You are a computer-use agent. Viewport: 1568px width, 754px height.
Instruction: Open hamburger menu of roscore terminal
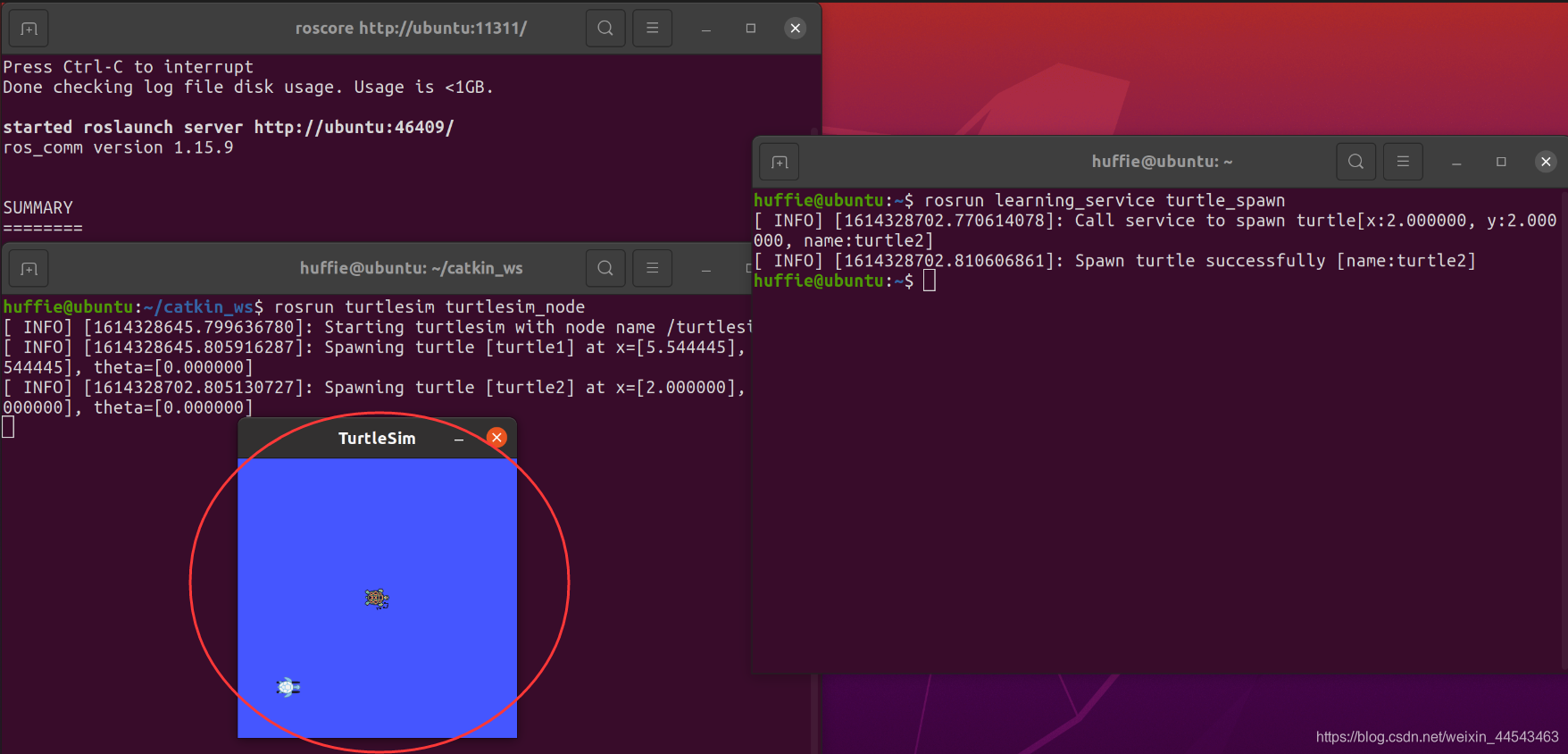653,29
